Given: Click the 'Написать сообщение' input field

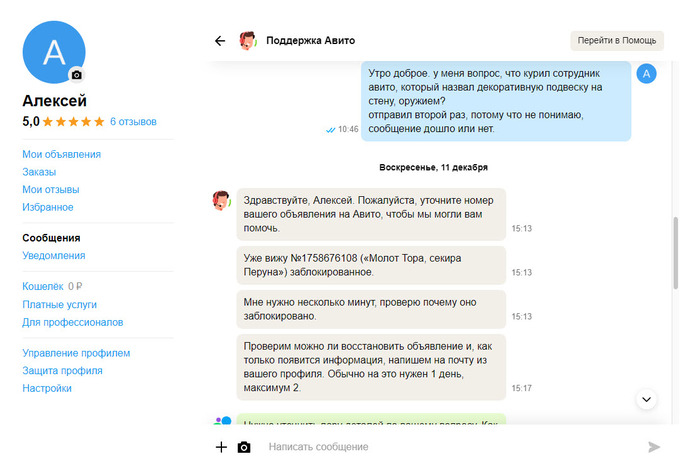Looking at the screenshot, I should point(451,447).
